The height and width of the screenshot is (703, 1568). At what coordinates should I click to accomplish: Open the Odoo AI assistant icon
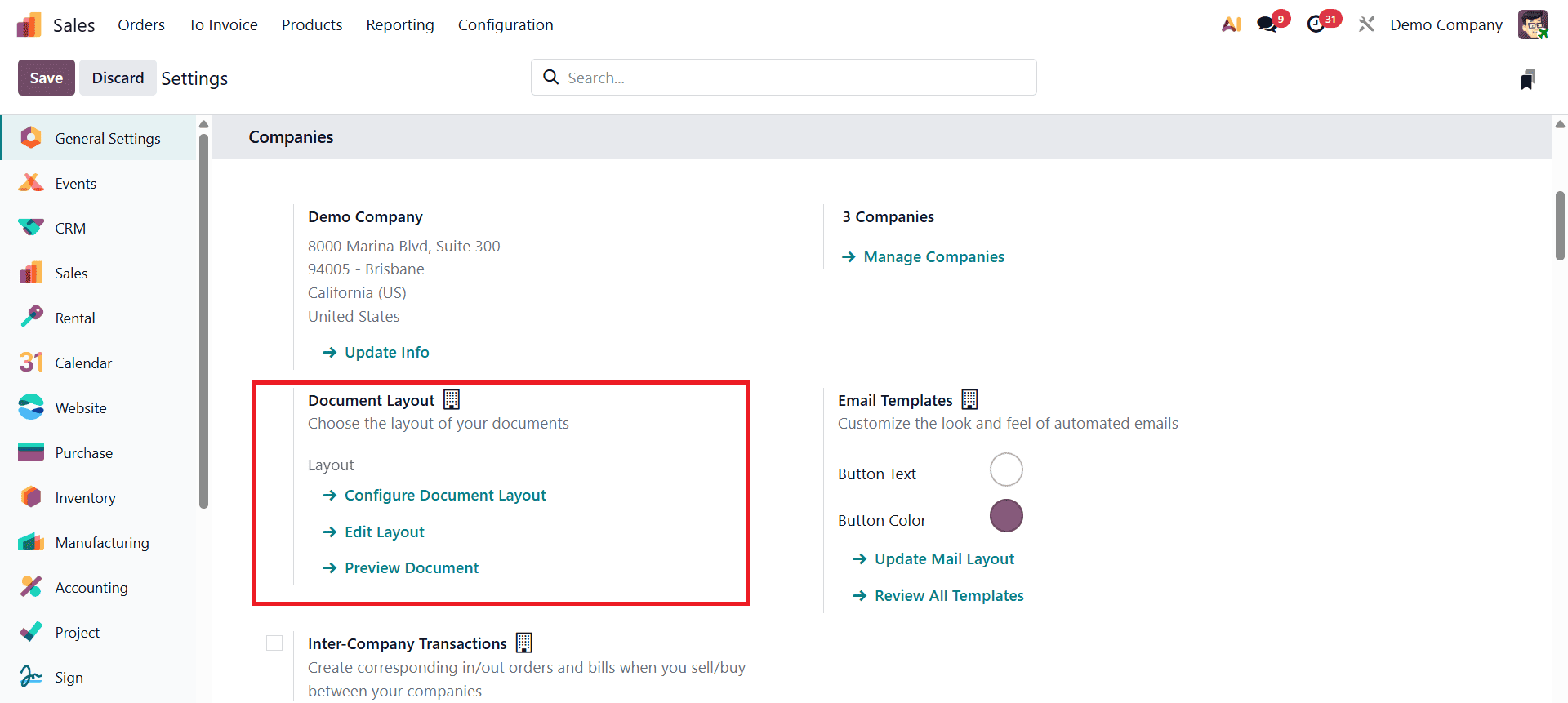1232,24
